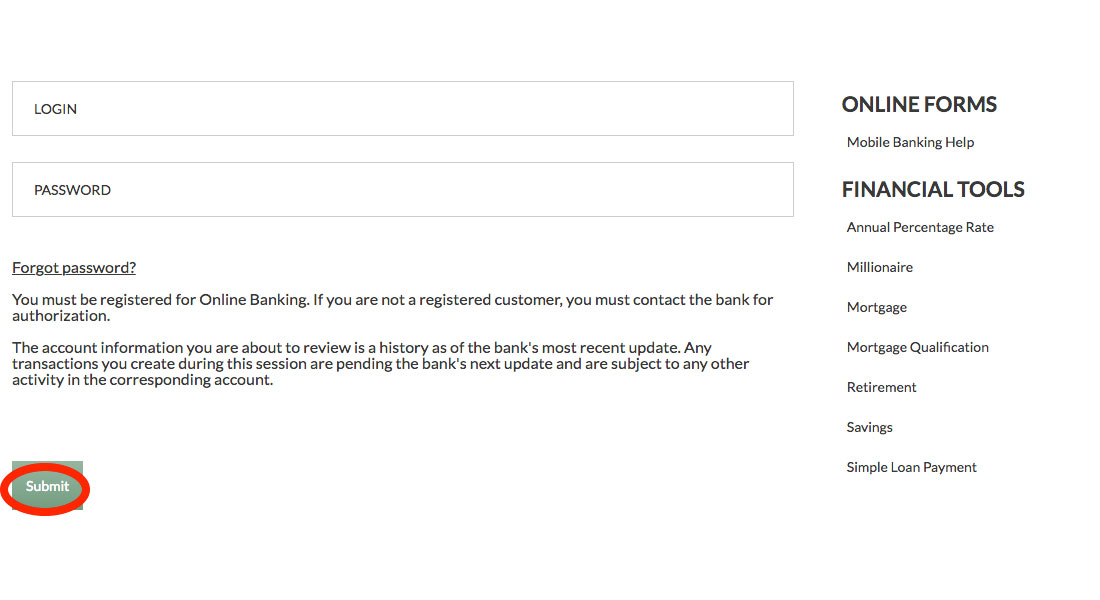Viewport: 1100px width, 600px height.
Task: Select the Millionaire financial tool
Action: coord(880,267)
